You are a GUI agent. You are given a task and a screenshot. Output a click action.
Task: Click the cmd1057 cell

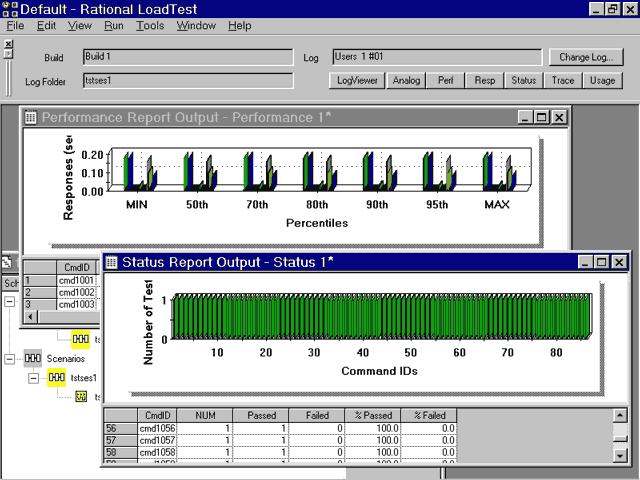coord(157,440)
